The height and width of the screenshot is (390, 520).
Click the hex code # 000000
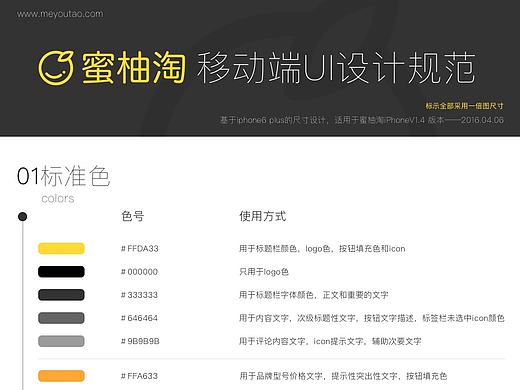(139, 272)
